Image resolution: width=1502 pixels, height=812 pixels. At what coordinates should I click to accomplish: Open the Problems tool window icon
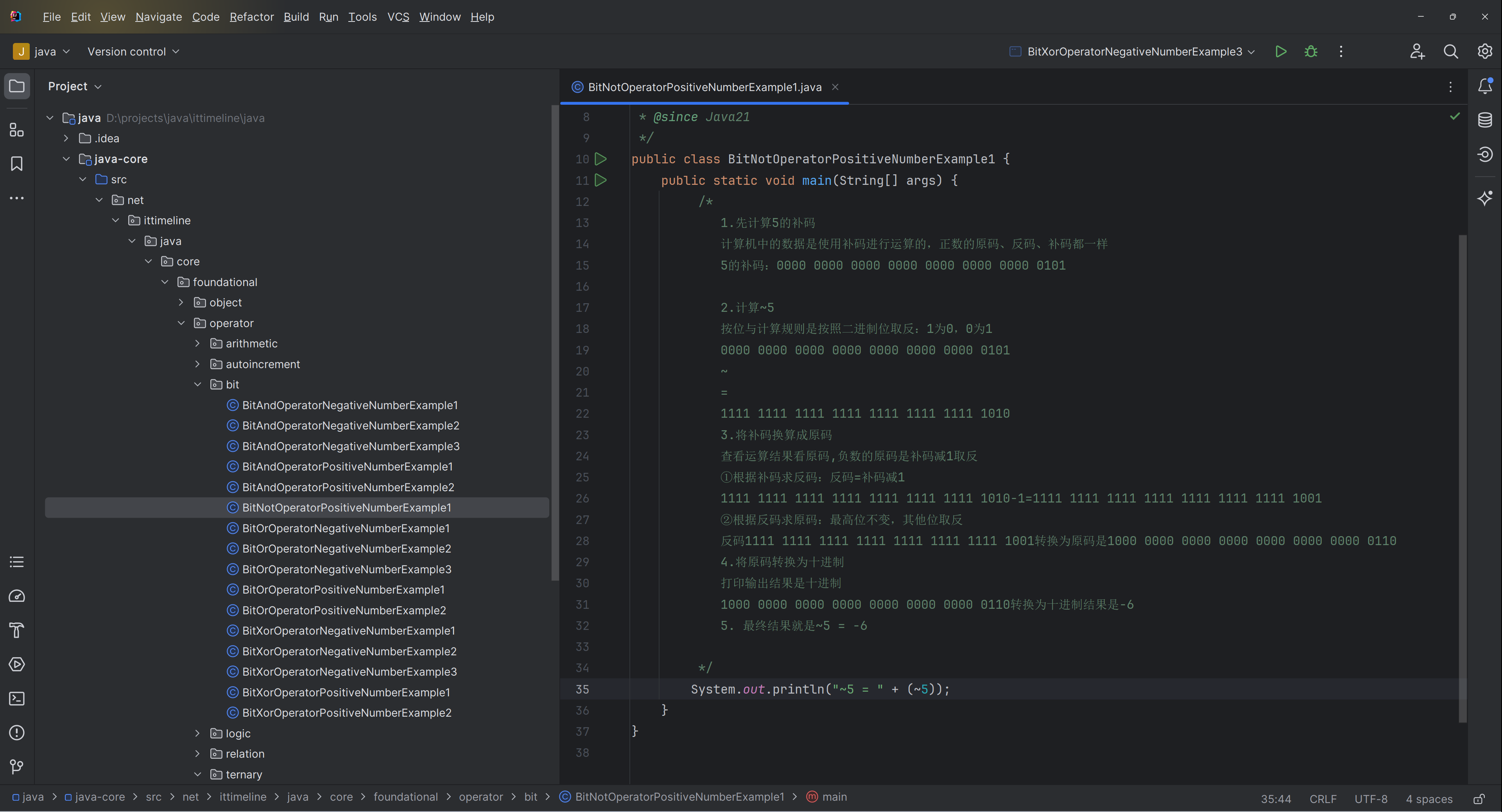(17, 733)
